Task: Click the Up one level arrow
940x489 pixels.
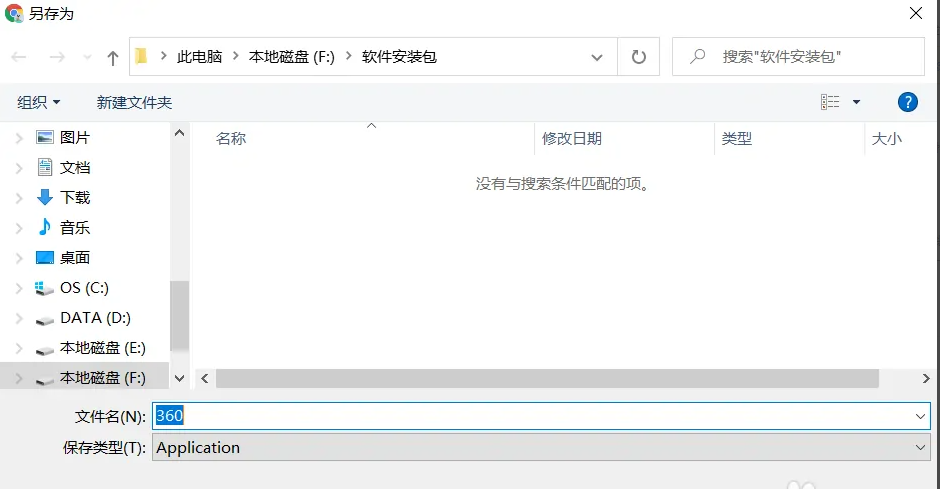Action: point(112,58)
